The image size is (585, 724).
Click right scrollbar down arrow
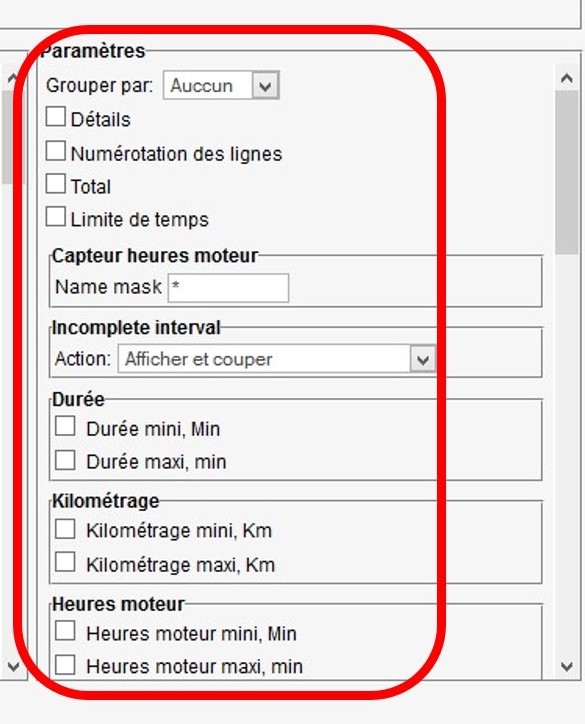[x=567, y=666]
